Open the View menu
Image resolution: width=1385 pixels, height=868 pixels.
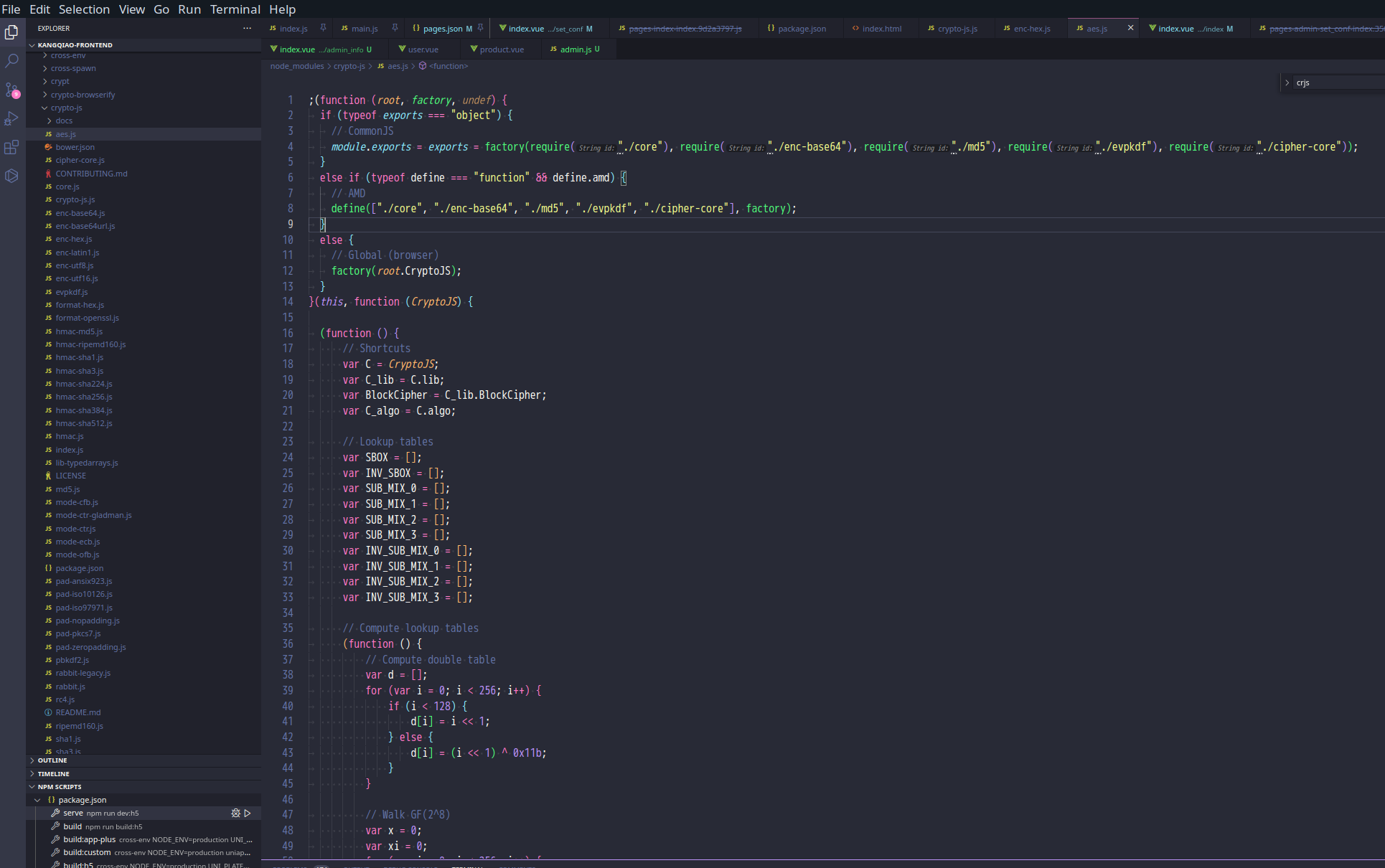(132, 9)
